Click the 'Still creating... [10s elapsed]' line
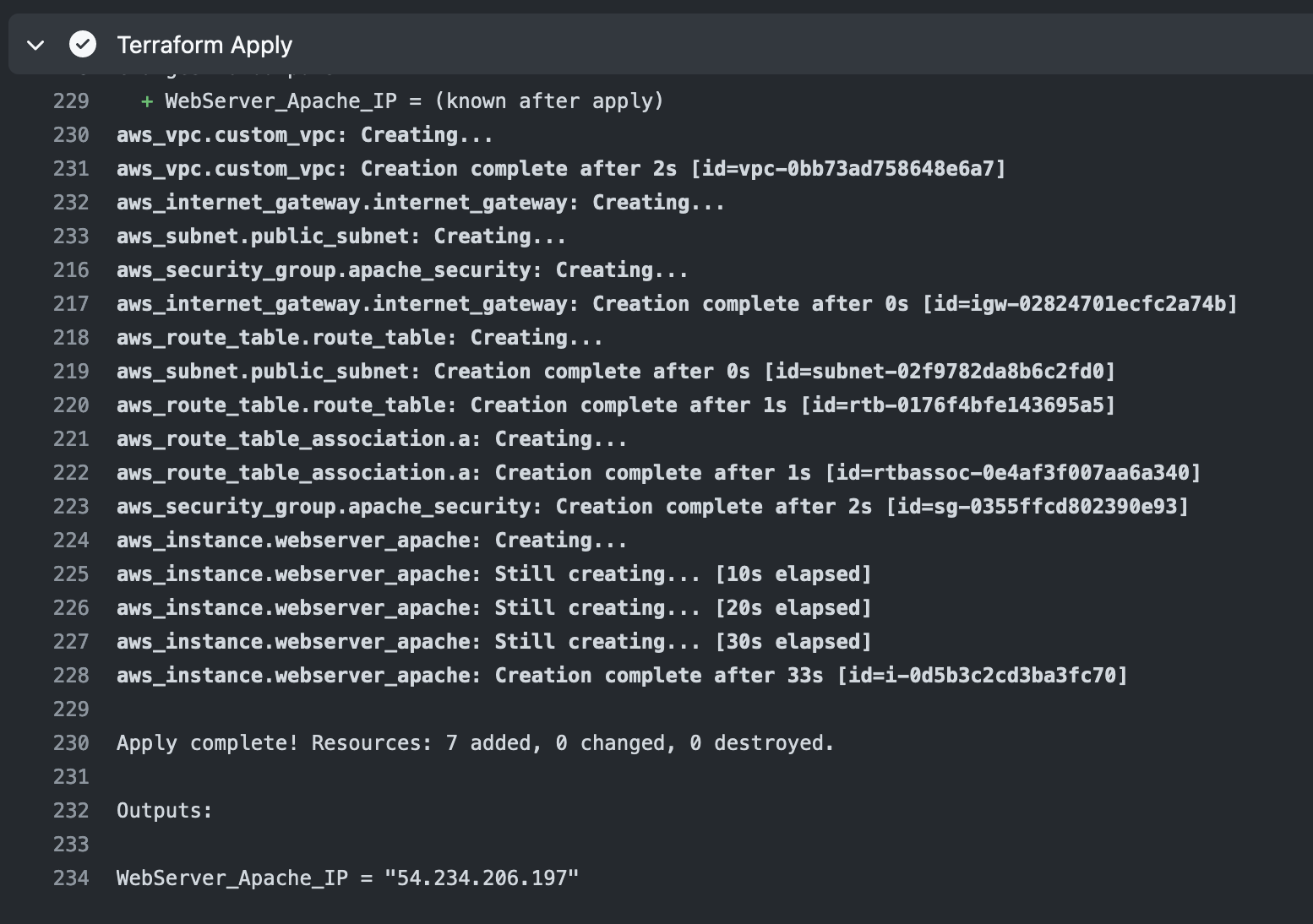Screen dimensions: 1313x924 coord(494,574)
